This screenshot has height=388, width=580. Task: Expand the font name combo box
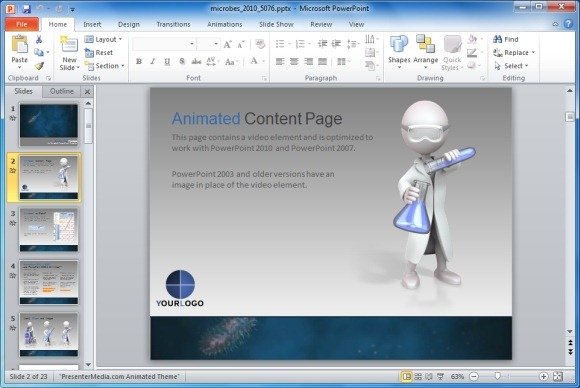pos(192,44)
